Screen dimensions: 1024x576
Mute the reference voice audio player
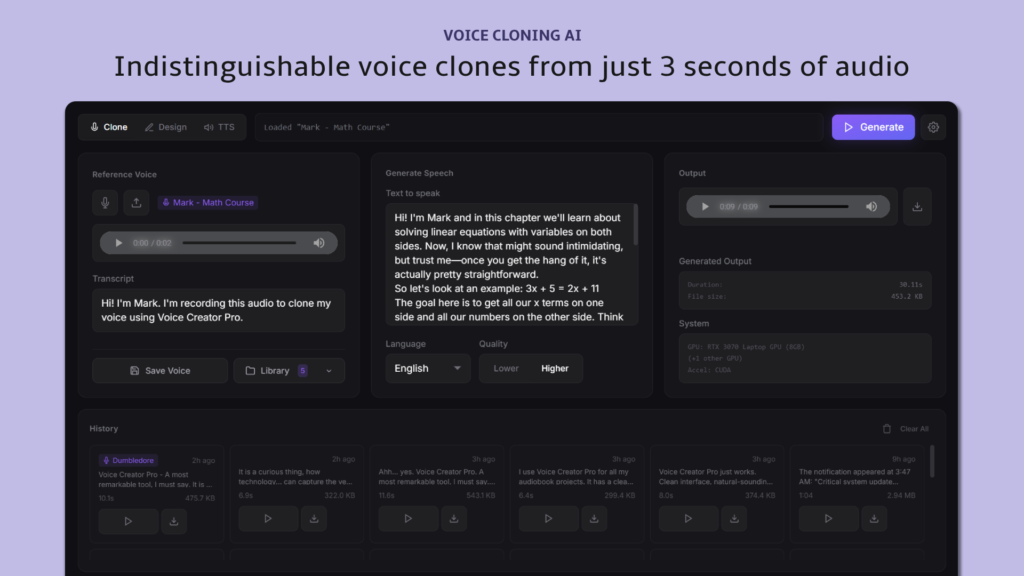click(319, 243)
